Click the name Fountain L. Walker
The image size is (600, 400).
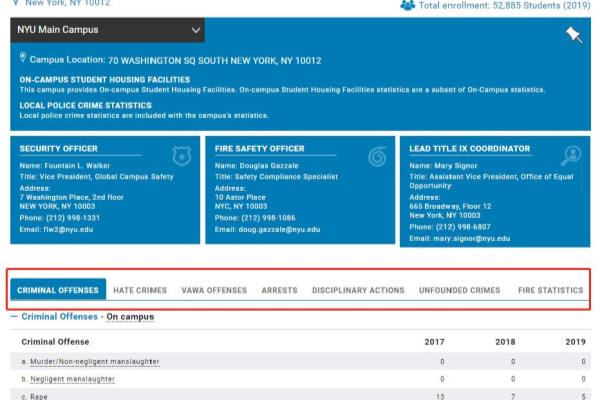point(77,166)
